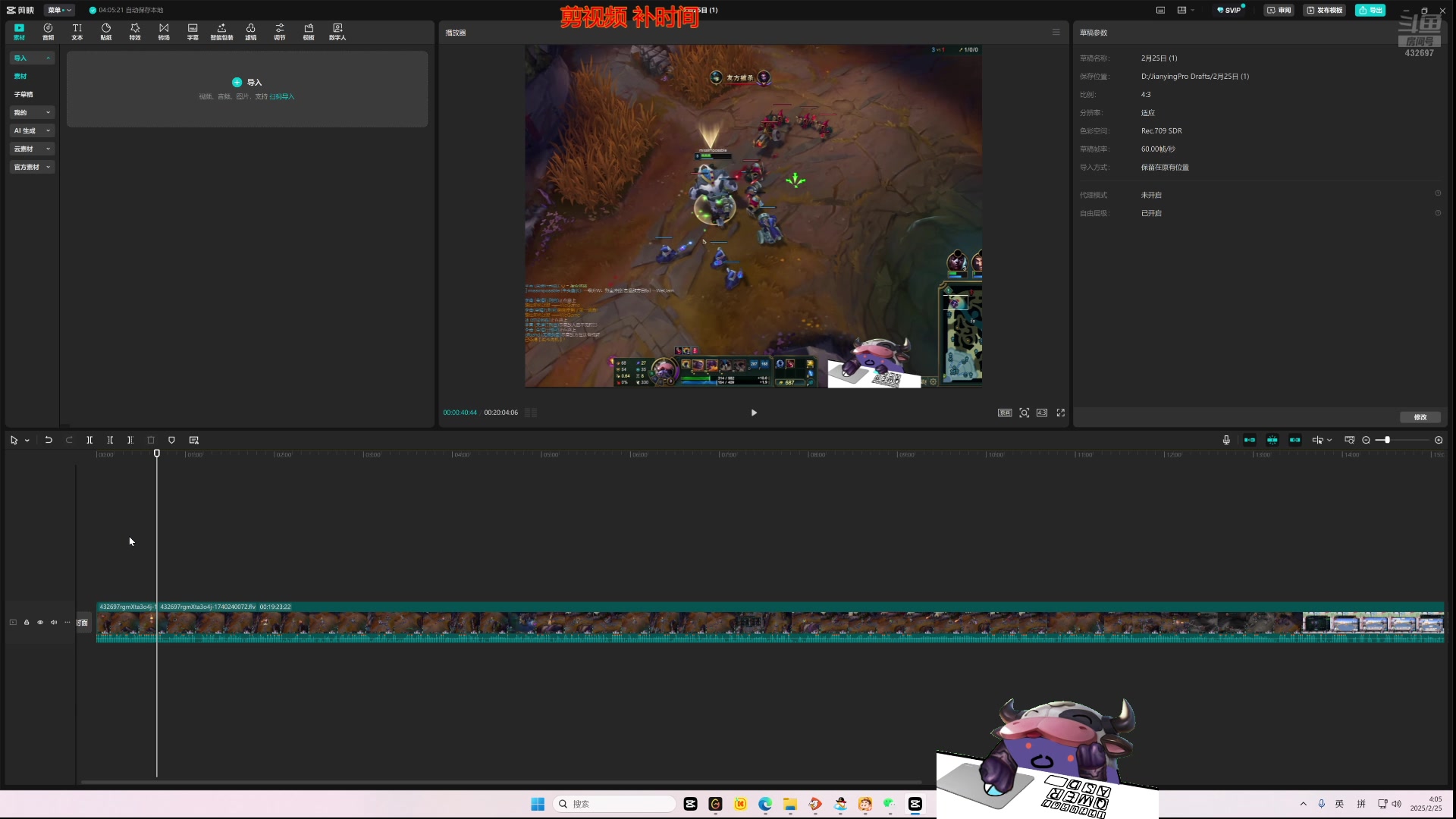Zoom out the timeline with minus
This screenshot has width=1456, height=819.
tap(1367, 440)
